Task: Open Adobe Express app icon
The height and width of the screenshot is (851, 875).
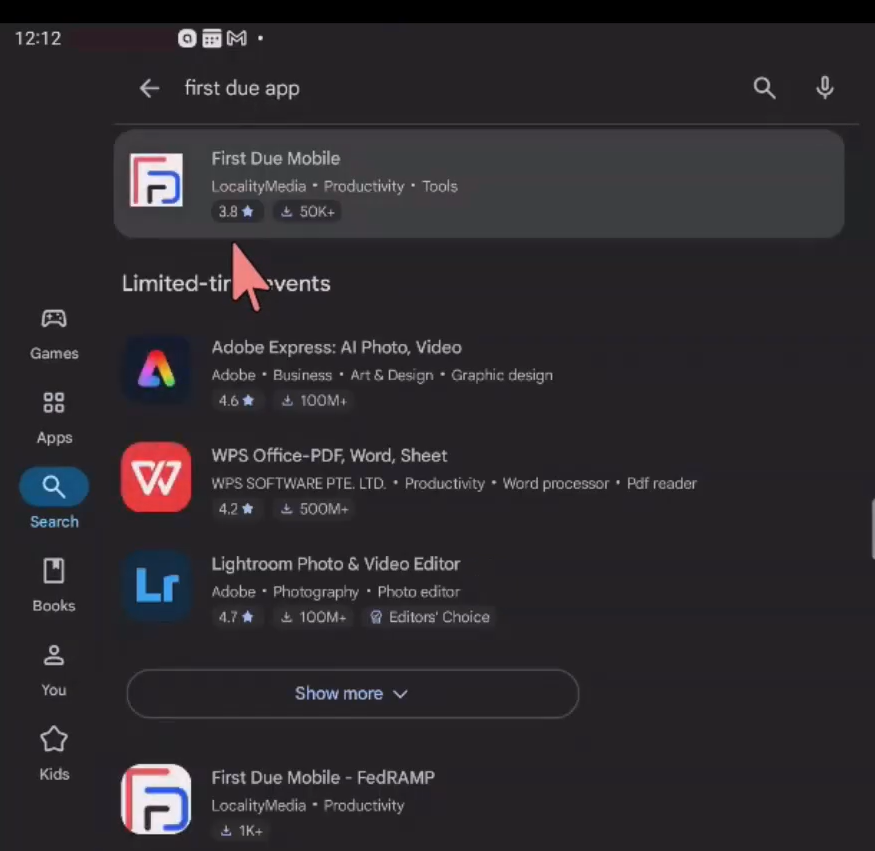Action: pyautogui.click(x=156, y=369)
